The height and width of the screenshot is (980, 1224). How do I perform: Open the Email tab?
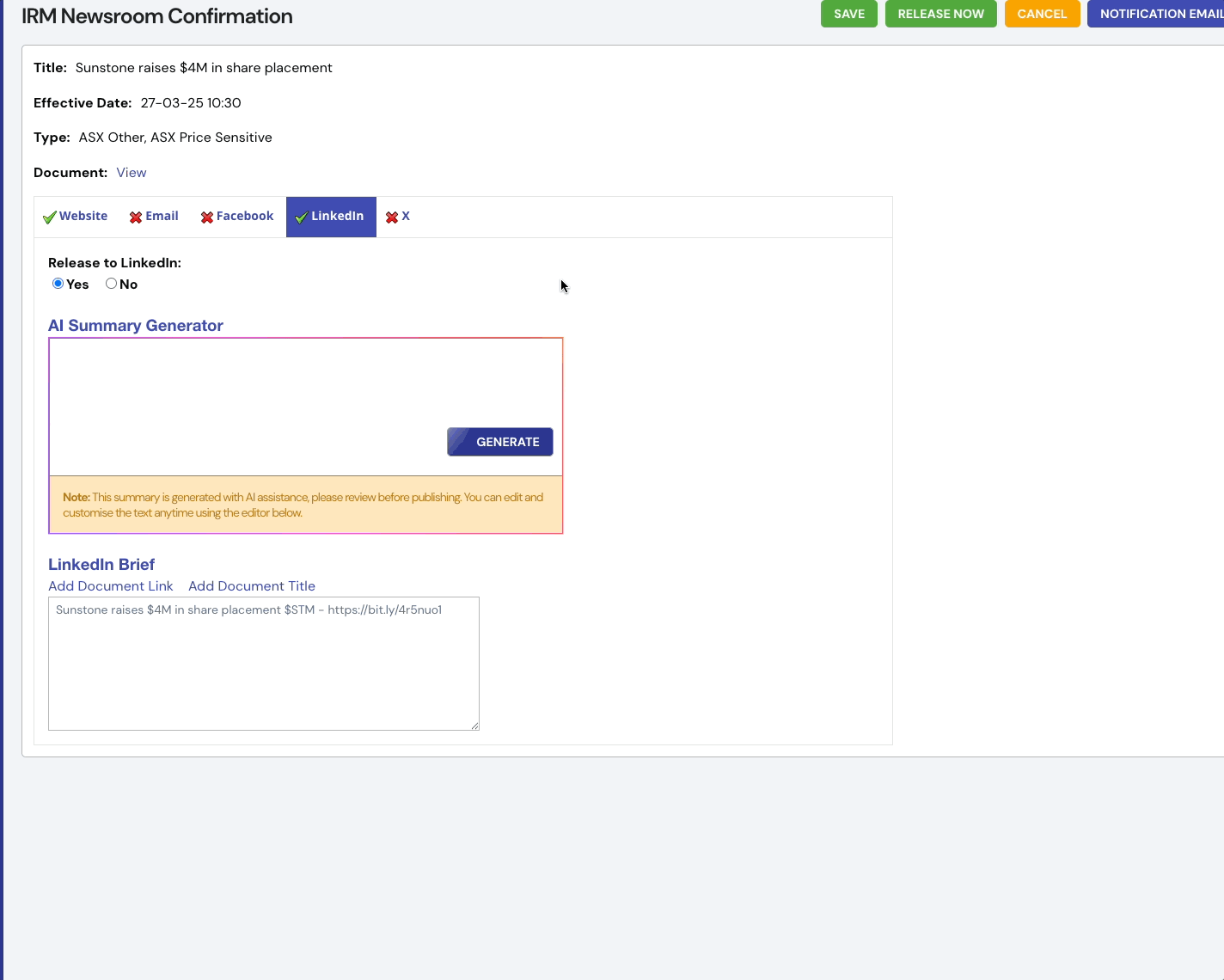point(162,216)
